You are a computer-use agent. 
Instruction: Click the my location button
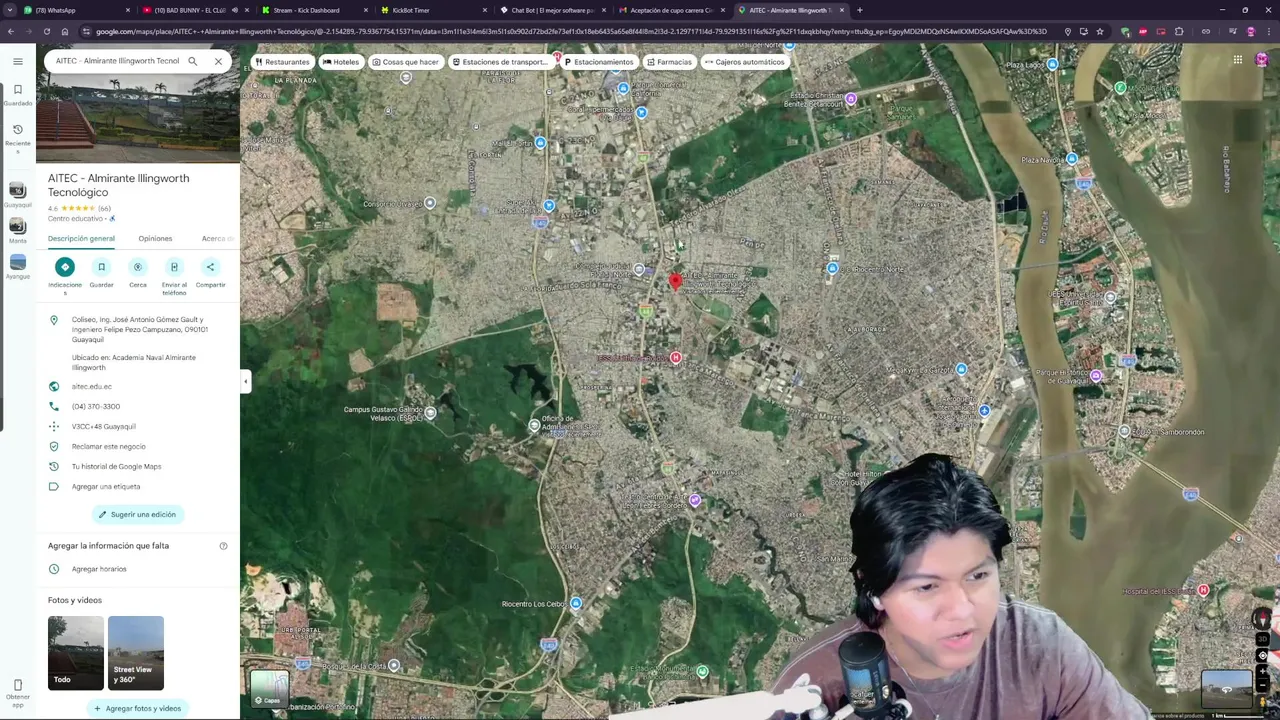coord(1262,655)
